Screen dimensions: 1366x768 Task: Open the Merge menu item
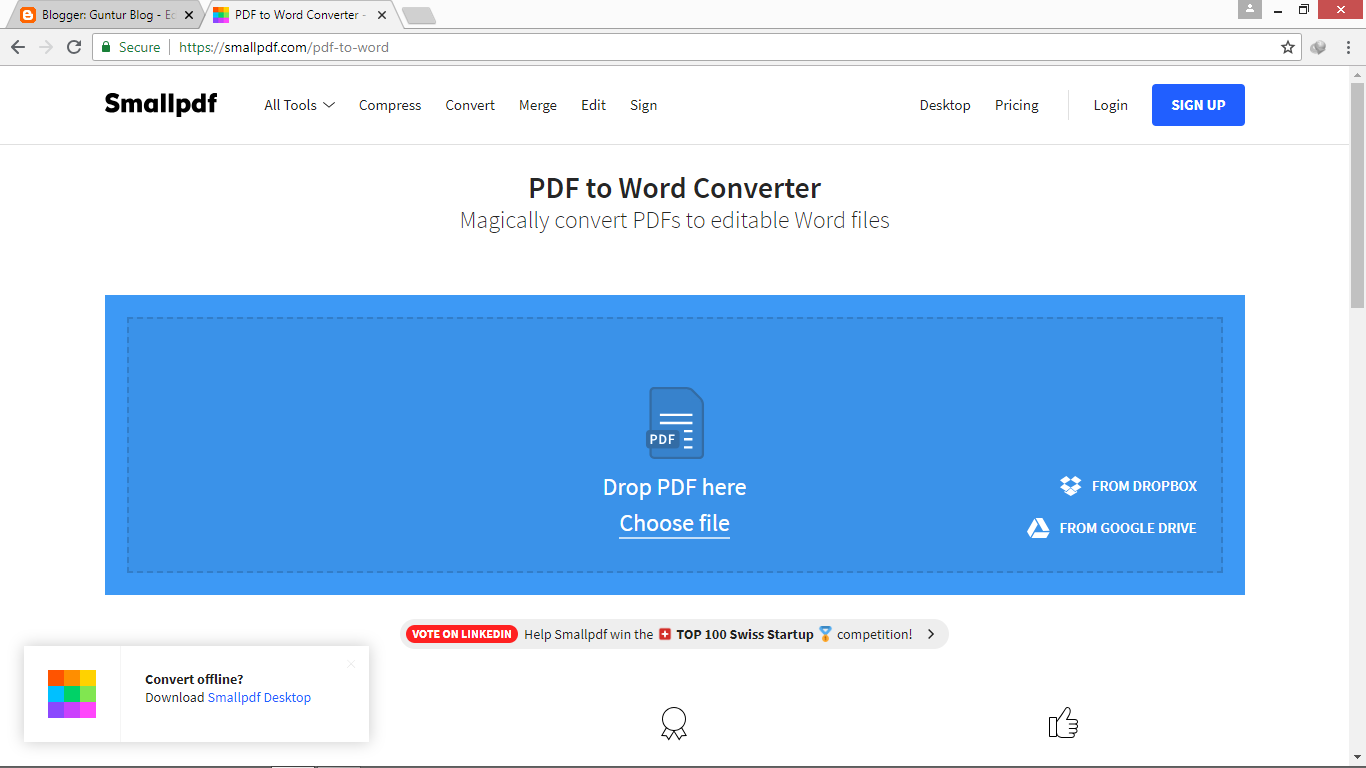click(538, 105)
